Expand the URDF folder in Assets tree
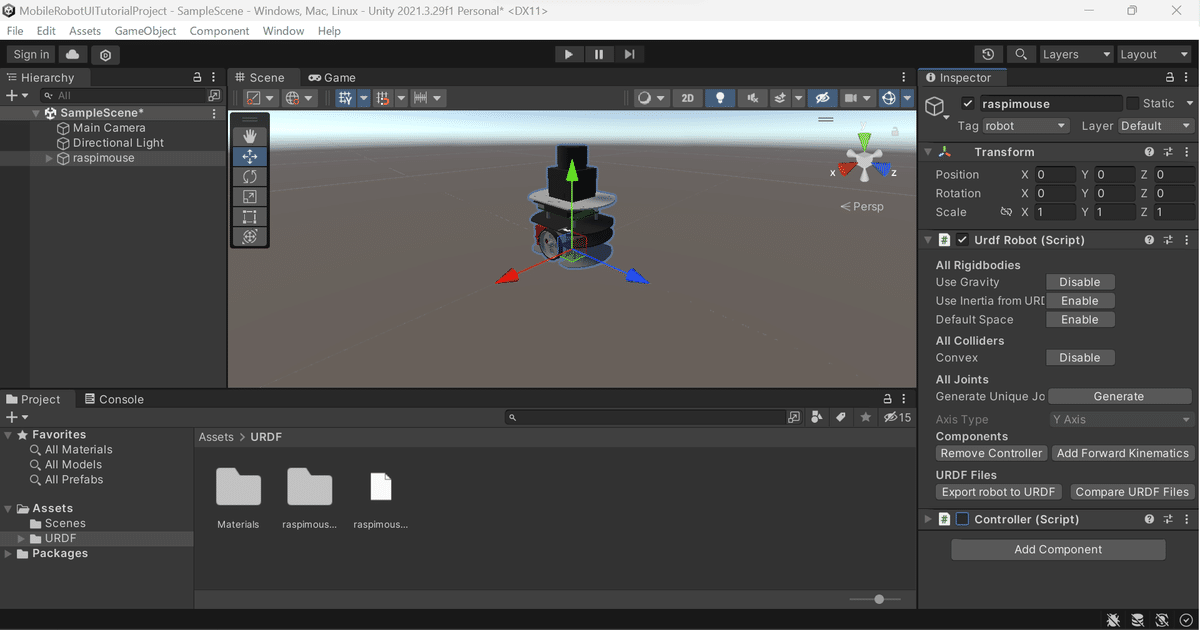Image resolution: width=1200 pixels, height=630 pixels. point(22,538)
